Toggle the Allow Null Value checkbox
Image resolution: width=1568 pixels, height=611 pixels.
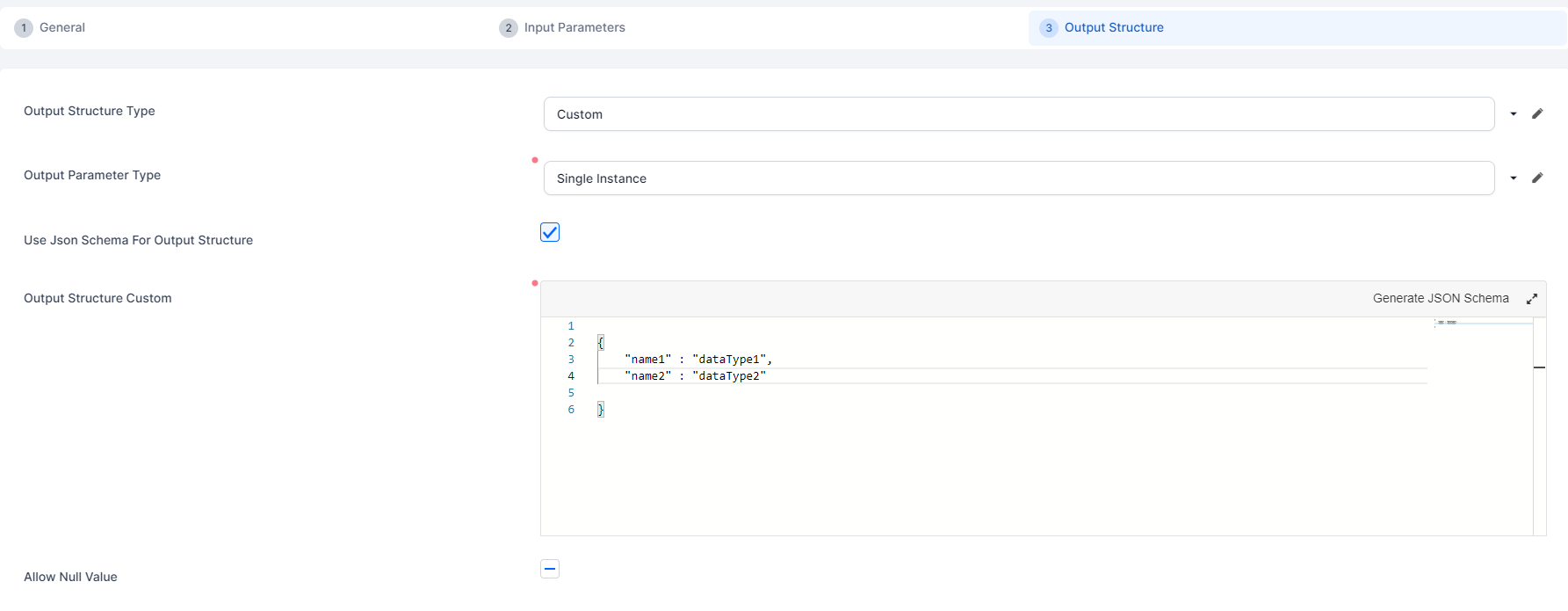pyautogui.click(x=550, y=569)
